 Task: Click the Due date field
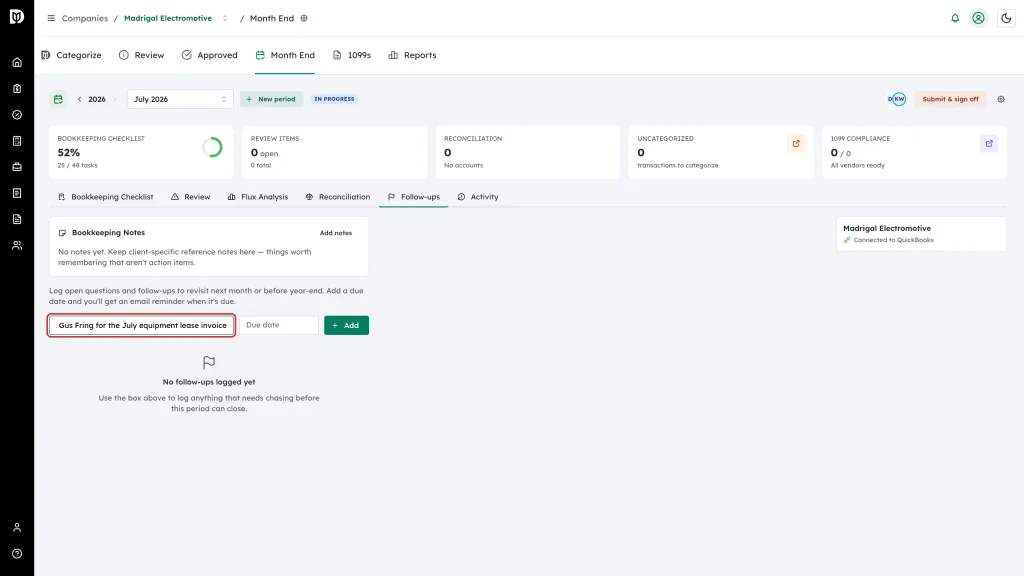click(279, 325)
